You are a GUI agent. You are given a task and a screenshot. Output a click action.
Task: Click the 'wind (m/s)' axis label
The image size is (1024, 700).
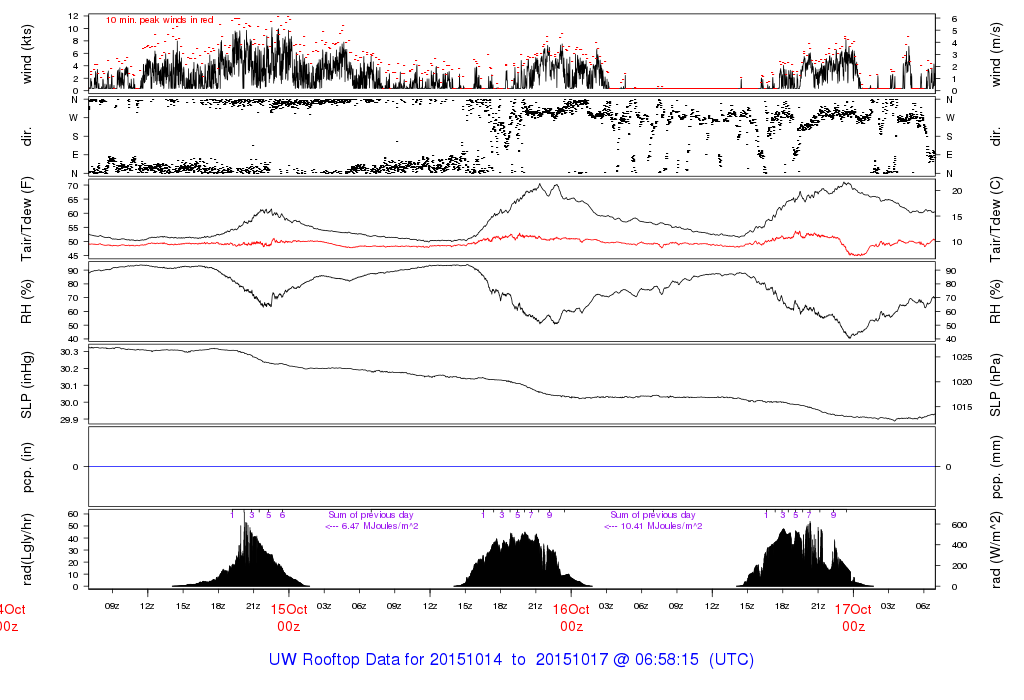tap(995, 54)
